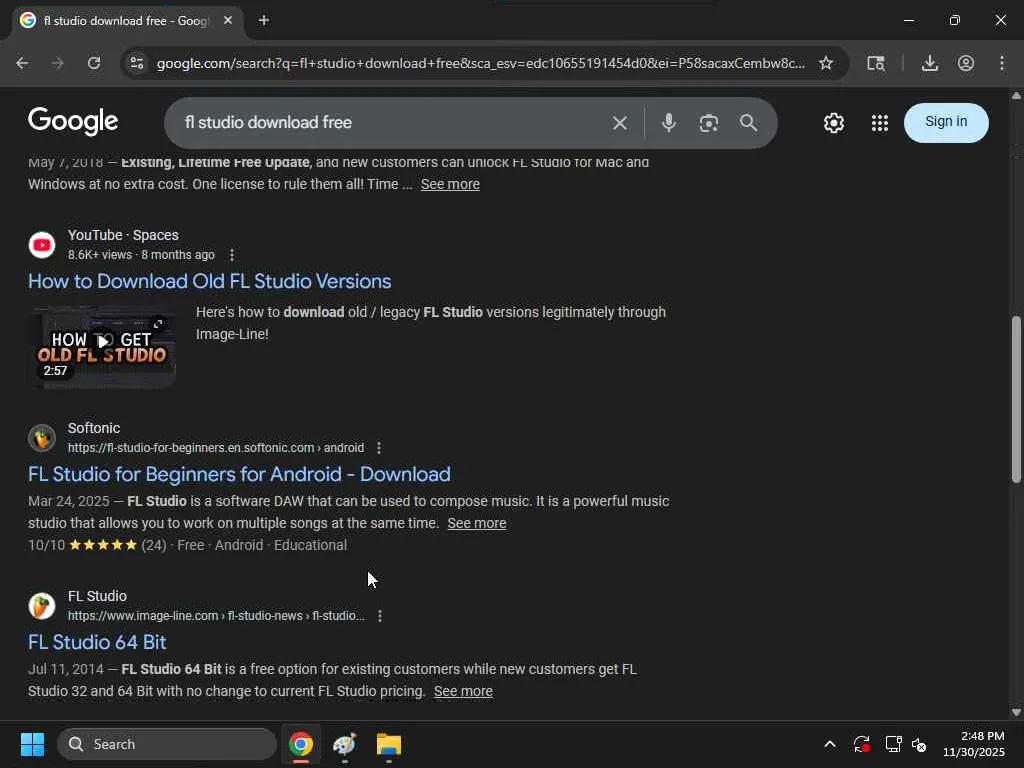This screenshot has height=768, width=1024.
Task: Open a new browser tab
Action: click(264, 20)
